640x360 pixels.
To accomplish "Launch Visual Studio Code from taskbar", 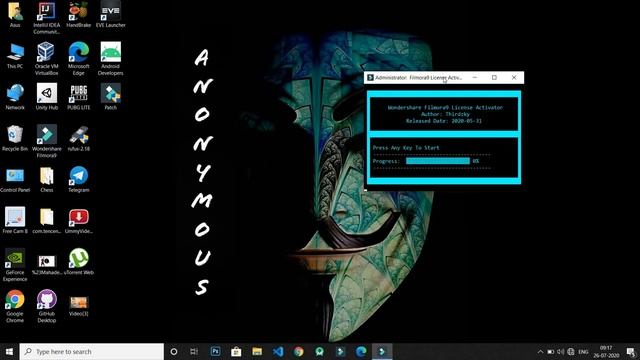I will tap(278, 351).
